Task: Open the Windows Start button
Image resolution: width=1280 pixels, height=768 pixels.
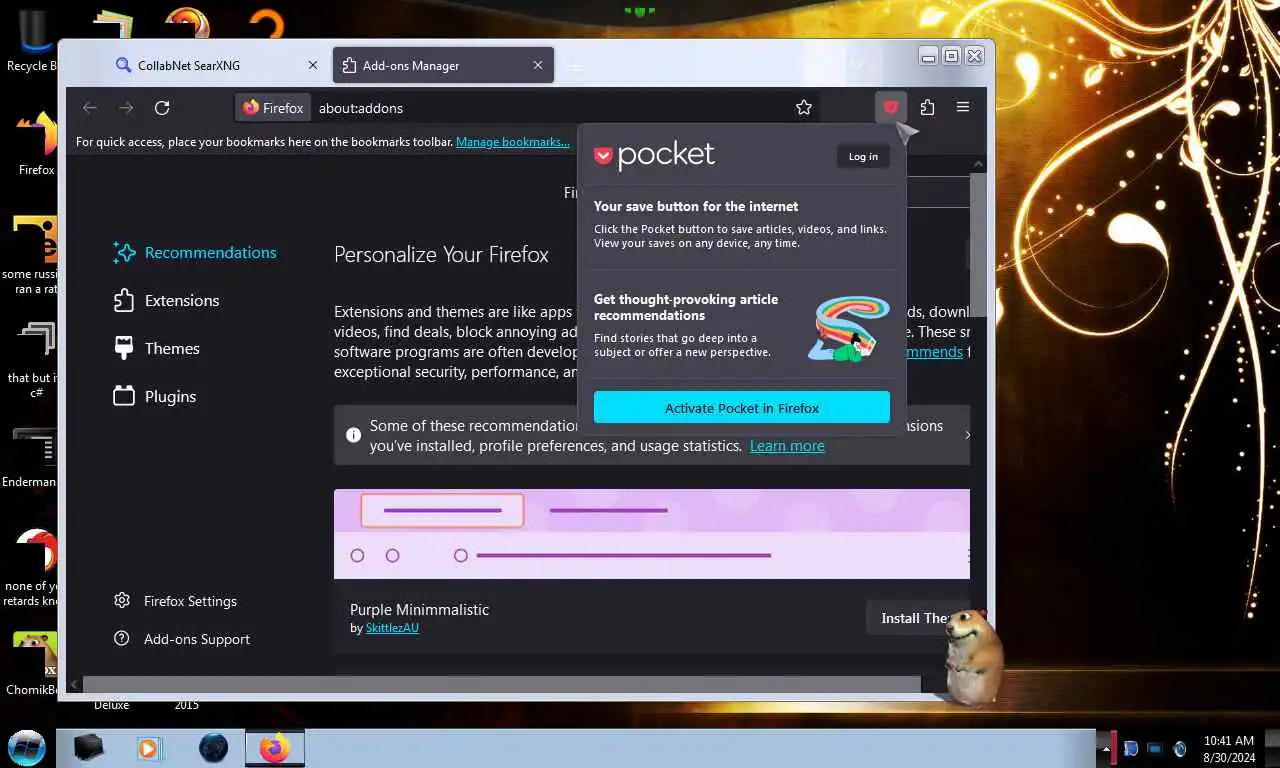Action: (27, 747)
